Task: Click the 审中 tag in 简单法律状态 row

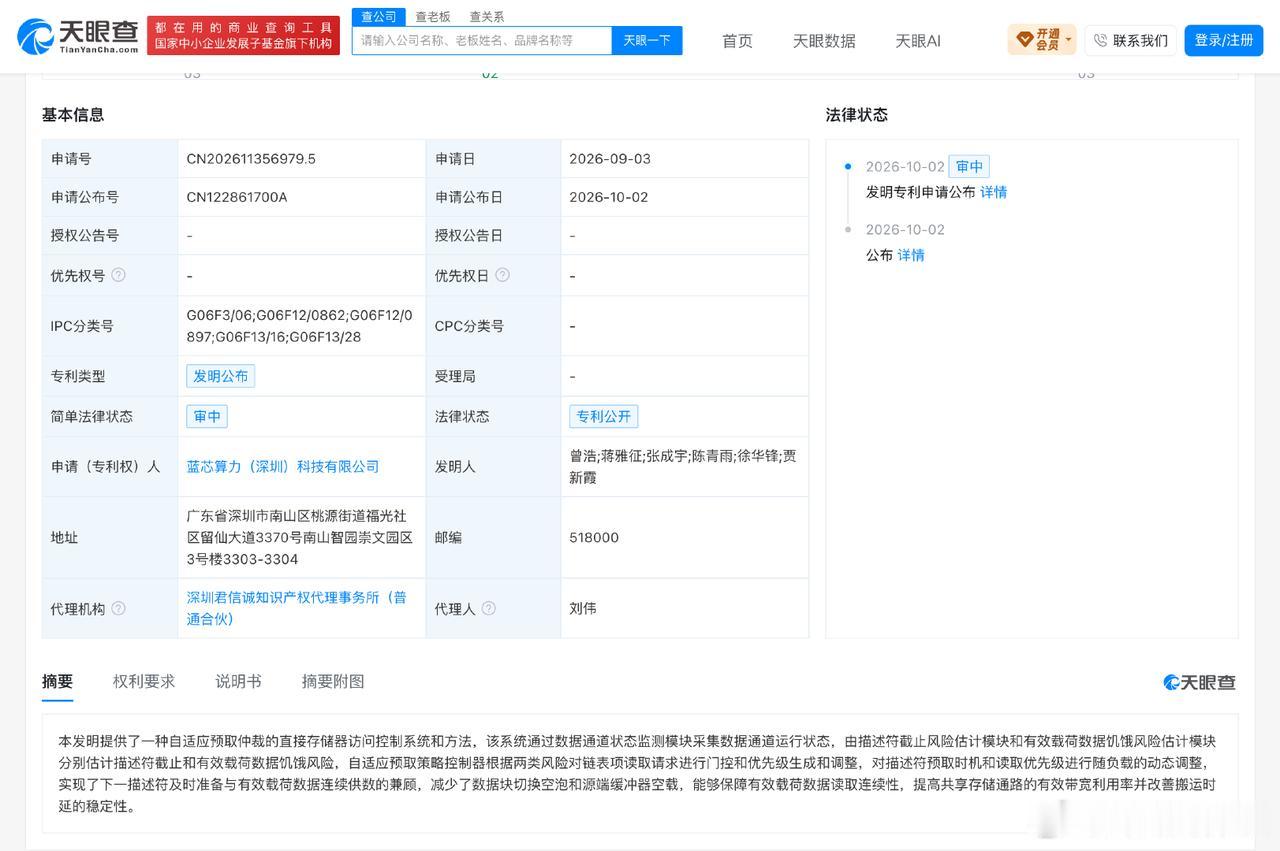Action: point(207,416)
